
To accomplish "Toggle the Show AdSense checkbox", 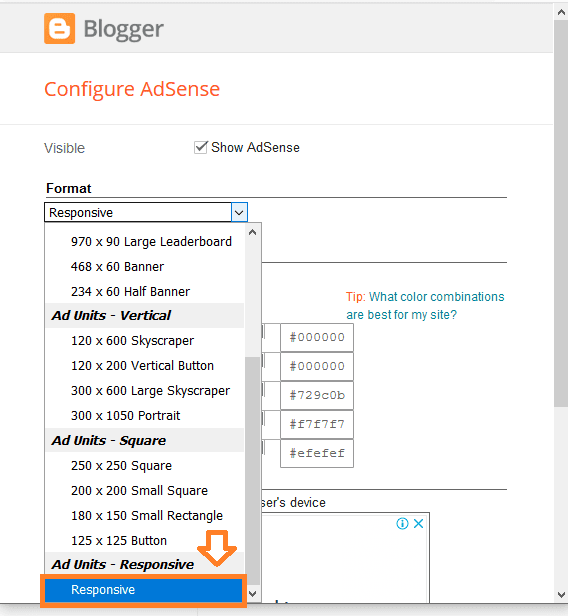I will (201, 147).
